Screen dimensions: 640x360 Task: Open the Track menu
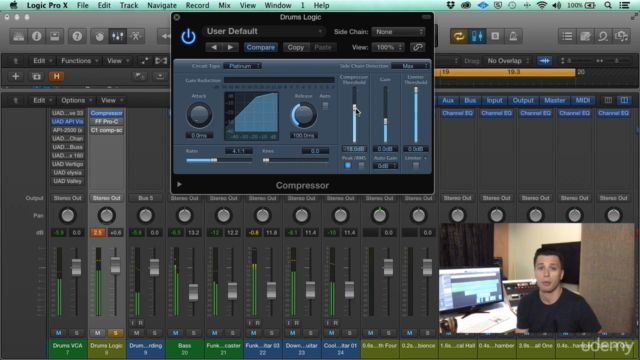[x=129, y=5]
